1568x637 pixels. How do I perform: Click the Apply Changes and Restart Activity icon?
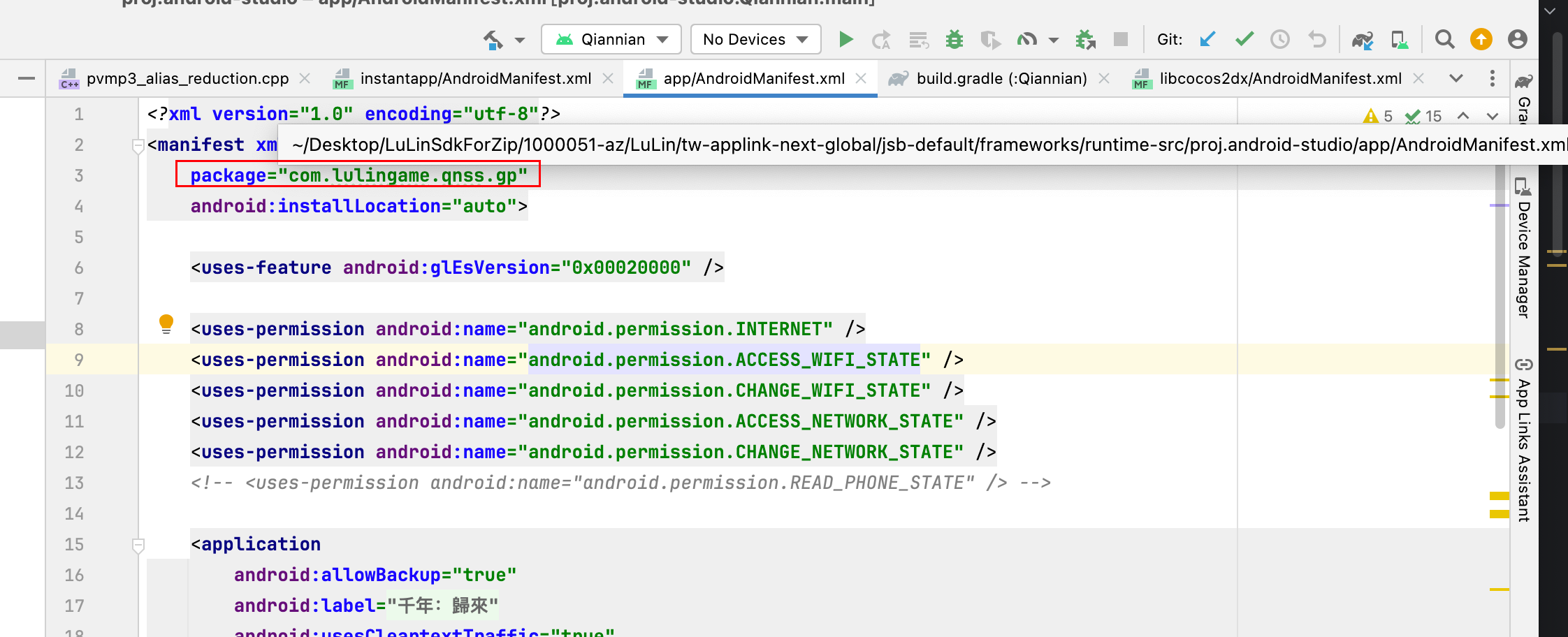[881, 40]
